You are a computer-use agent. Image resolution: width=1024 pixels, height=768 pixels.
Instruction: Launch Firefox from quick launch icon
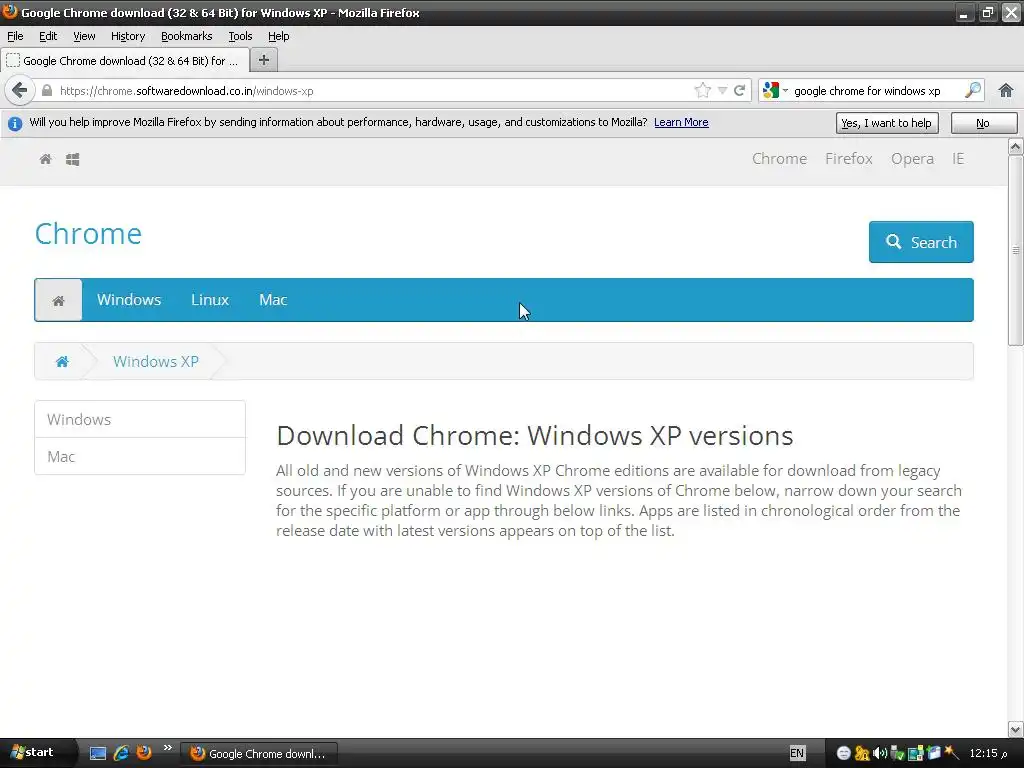(x=144, y=753)
